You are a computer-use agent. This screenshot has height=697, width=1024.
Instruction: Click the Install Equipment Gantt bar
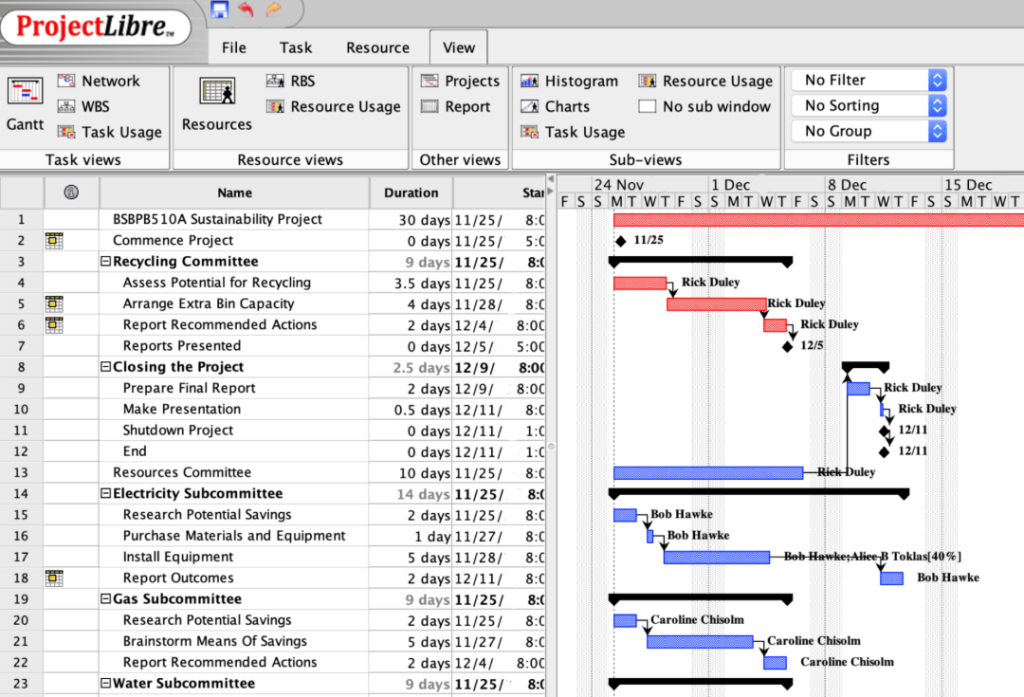[x=716, y=557]
